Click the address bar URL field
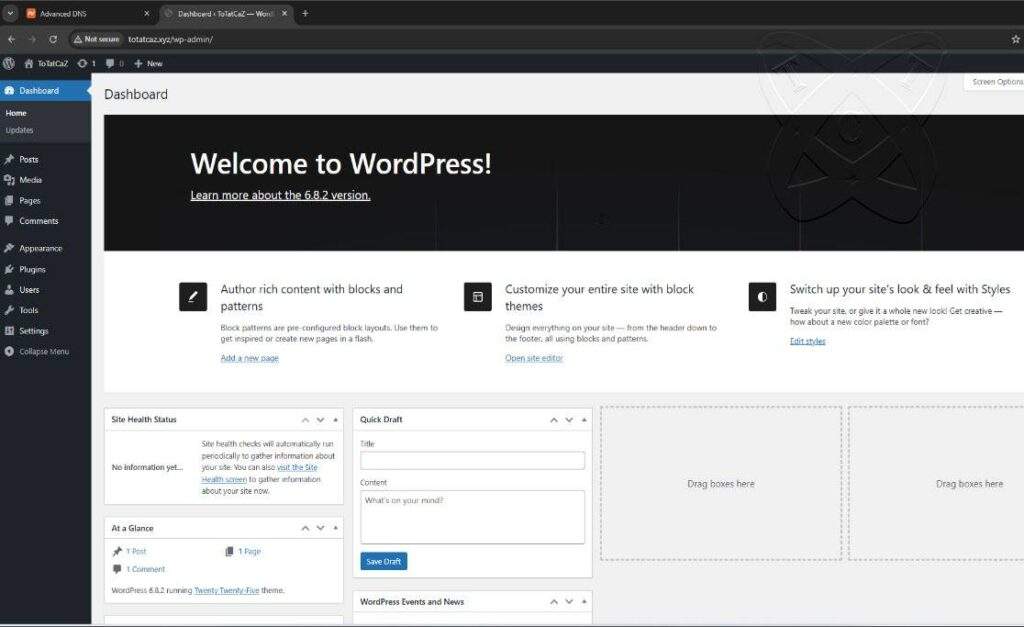 (x=170, y=39)
